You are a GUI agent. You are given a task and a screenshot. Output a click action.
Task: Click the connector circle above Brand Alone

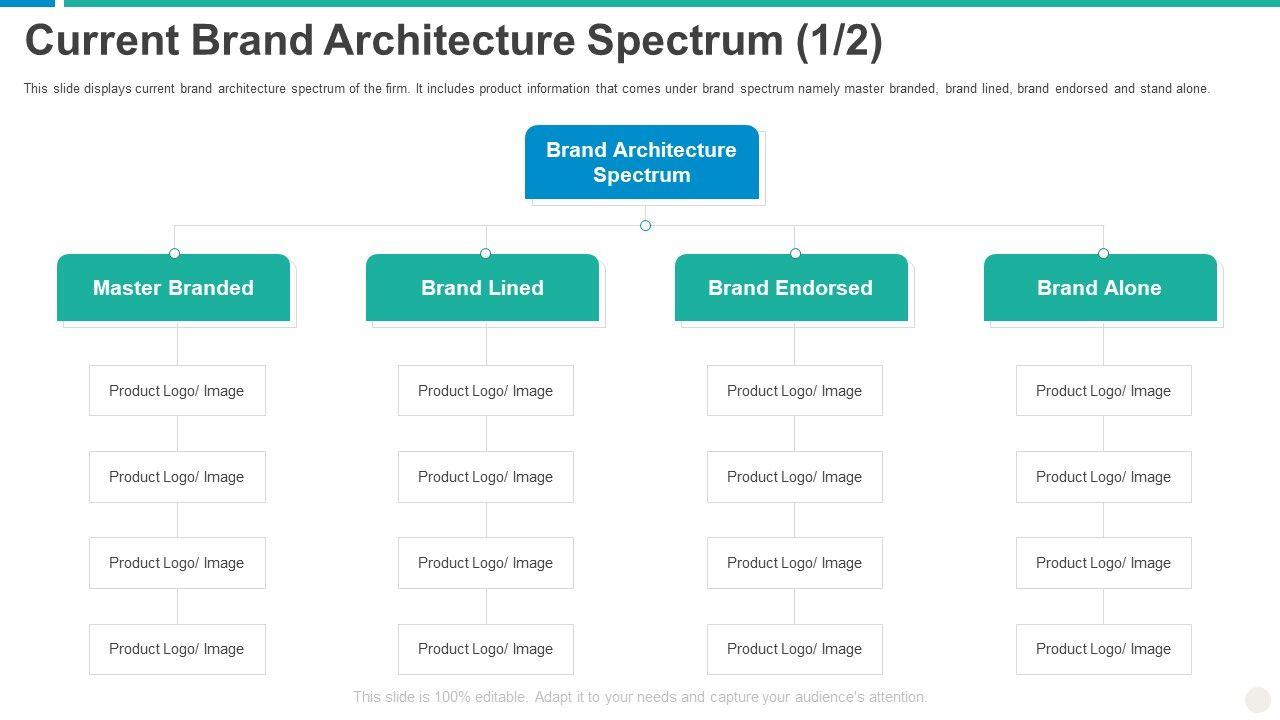pos(1103,253)
